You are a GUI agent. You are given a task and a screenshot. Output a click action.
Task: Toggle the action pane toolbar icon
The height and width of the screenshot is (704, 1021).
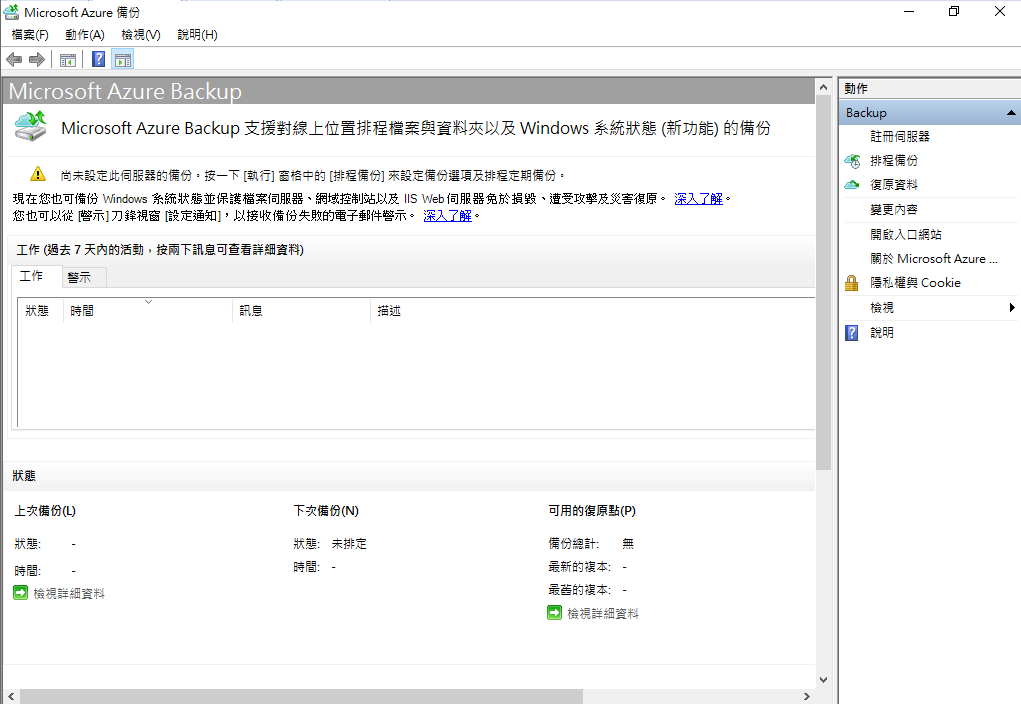[x=122, y=60]
